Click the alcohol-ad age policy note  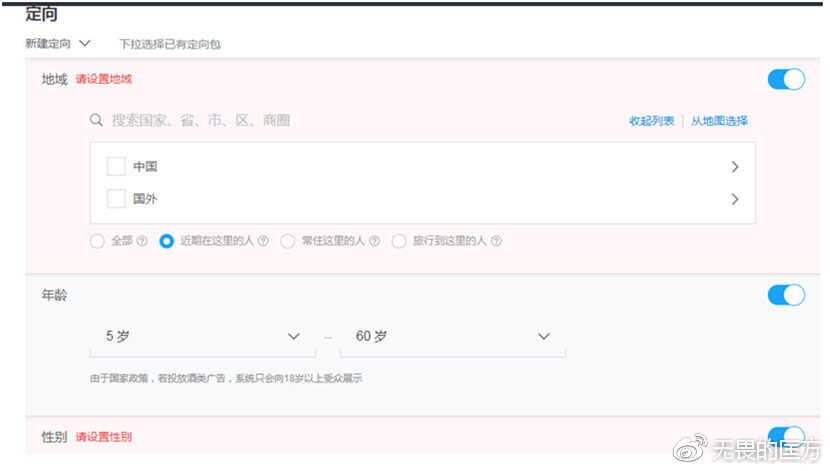[226, 378]
